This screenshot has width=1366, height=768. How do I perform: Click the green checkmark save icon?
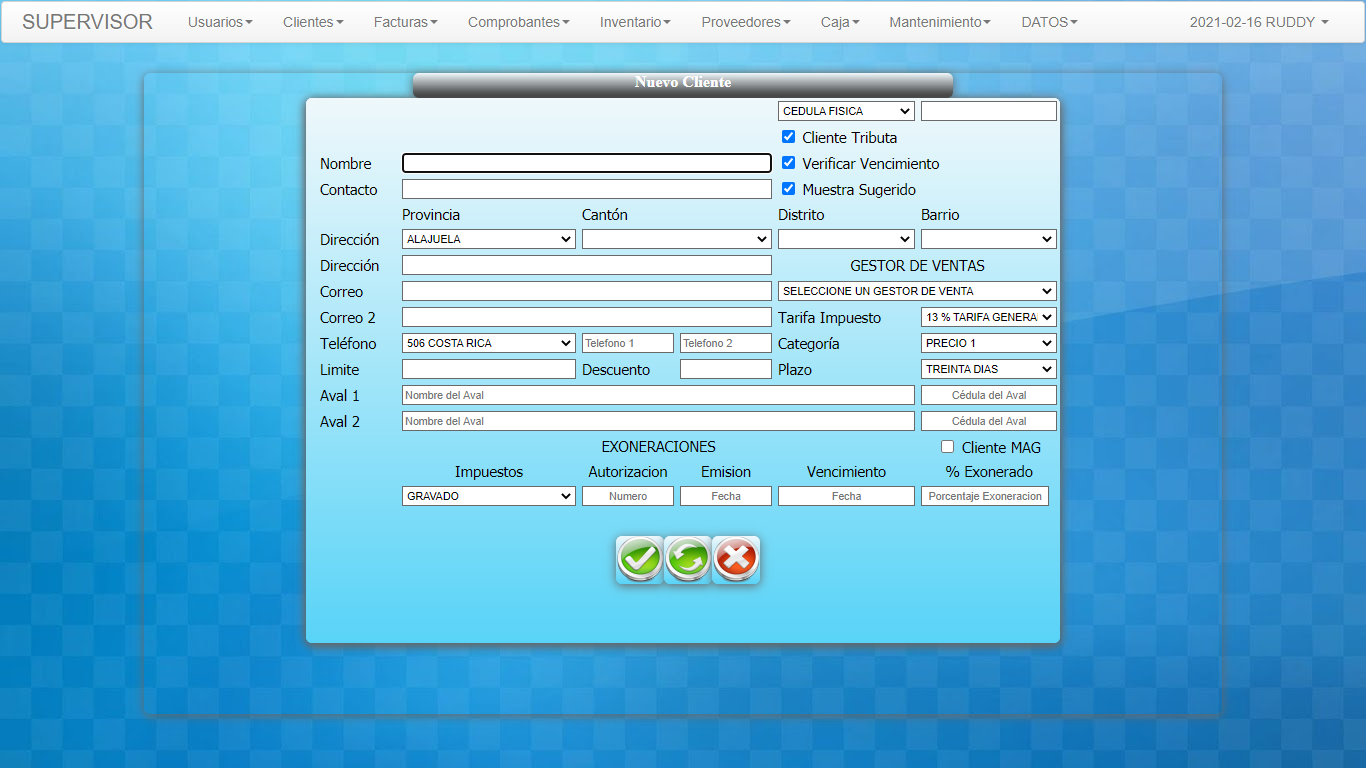pyautogui.click(x=639, y=559)
